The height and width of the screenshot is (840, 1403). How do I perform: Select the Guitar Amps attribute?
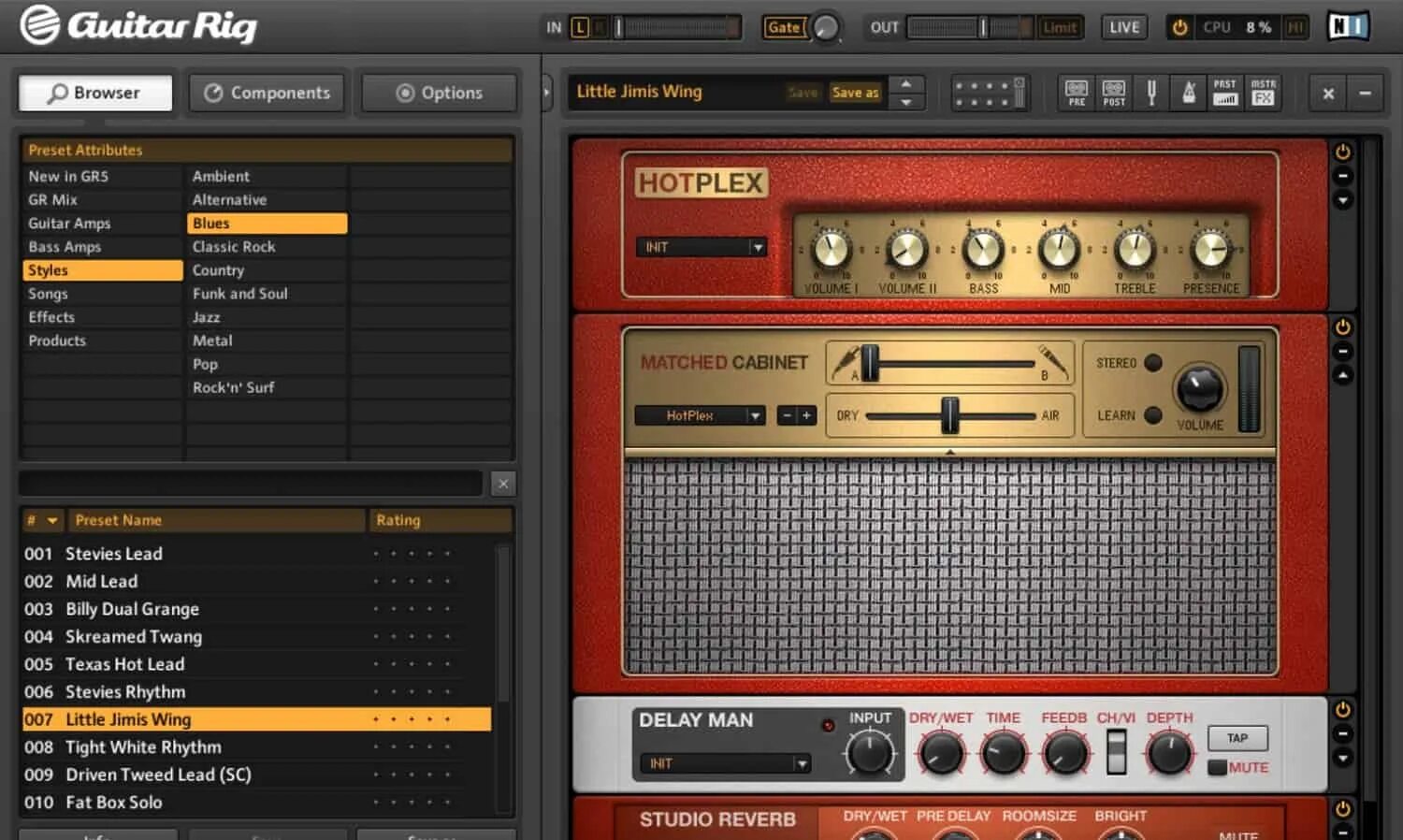click(x=102, y=223)
